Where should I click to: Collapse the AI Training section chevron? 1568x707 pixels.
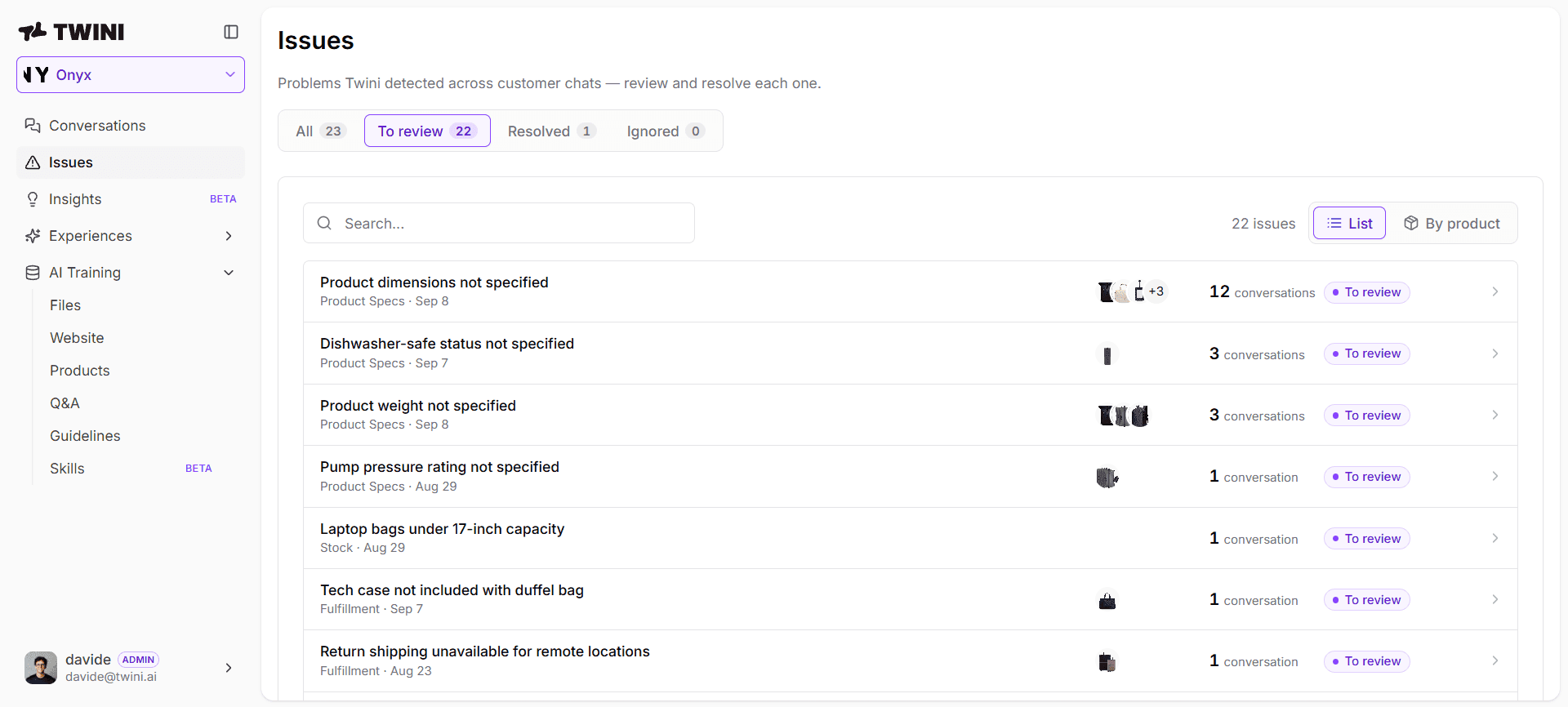[229, 273]
